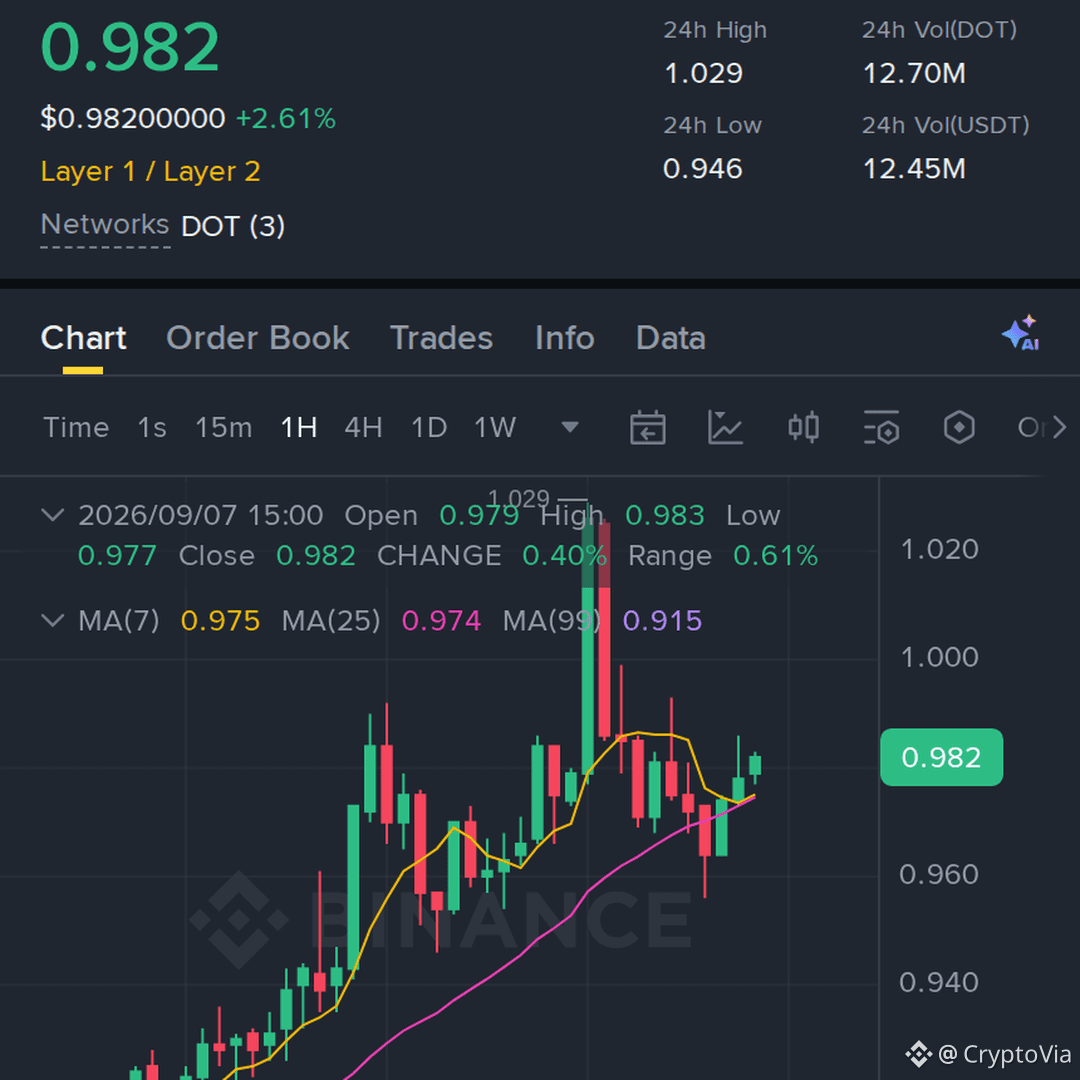Click the Binance watermark logo on chart
1080x1080 pixels.
238,920
